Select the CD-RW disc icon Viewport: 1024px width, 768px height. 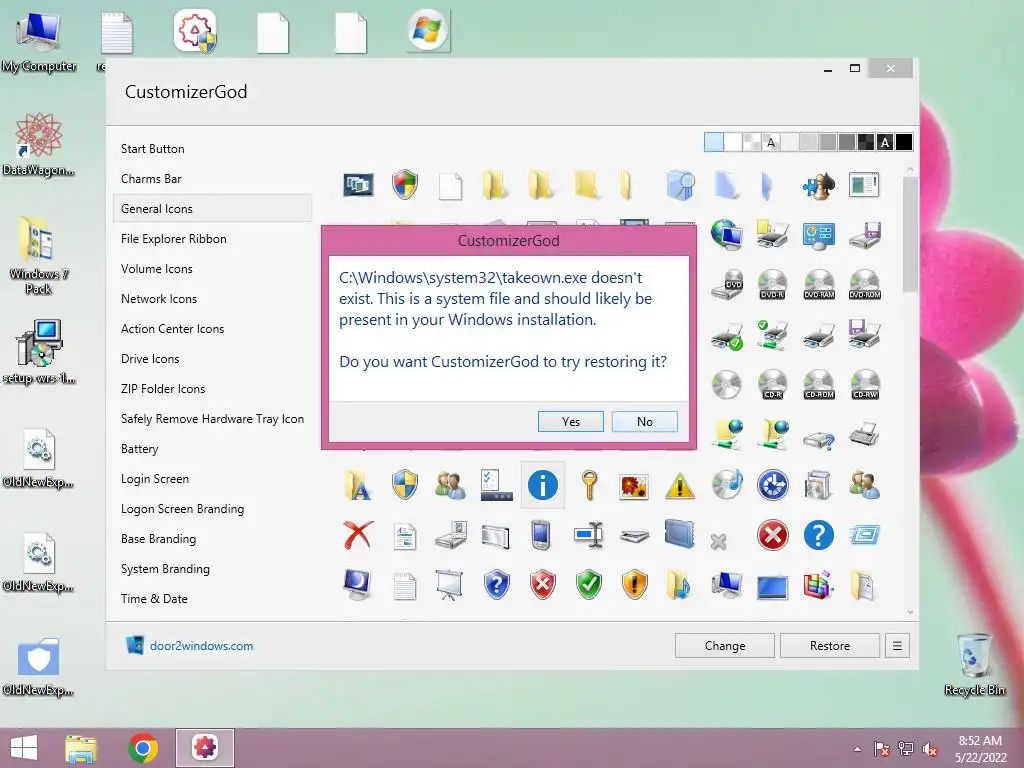tap(865, 385)
